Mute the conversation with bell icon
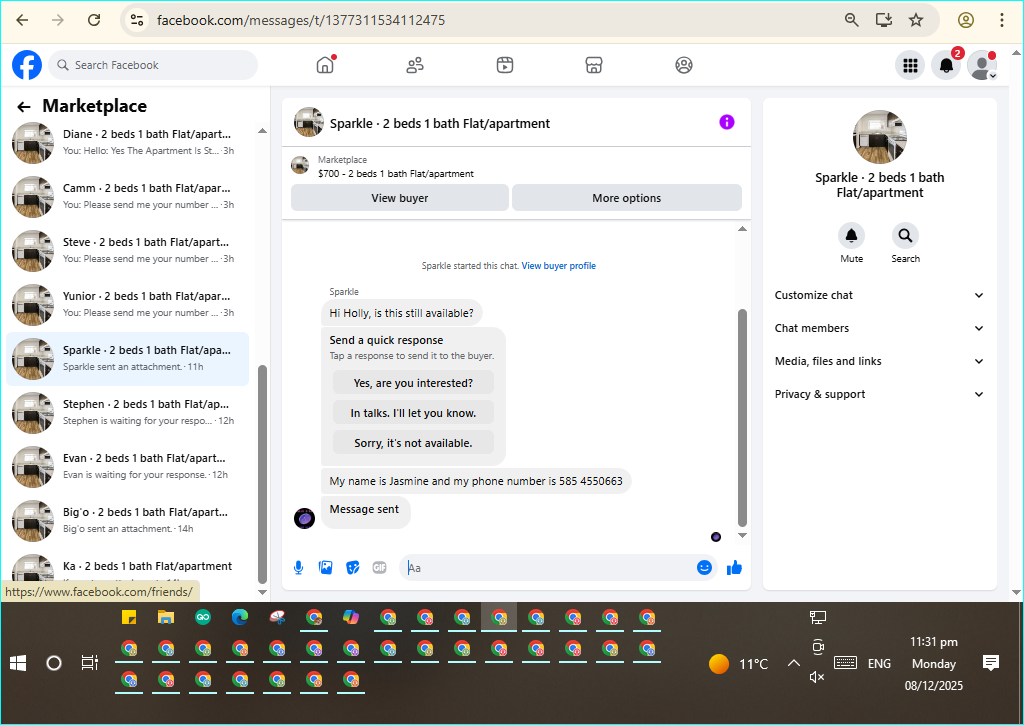The width and height of the screenshot is (1024, 725). point(852,236)
